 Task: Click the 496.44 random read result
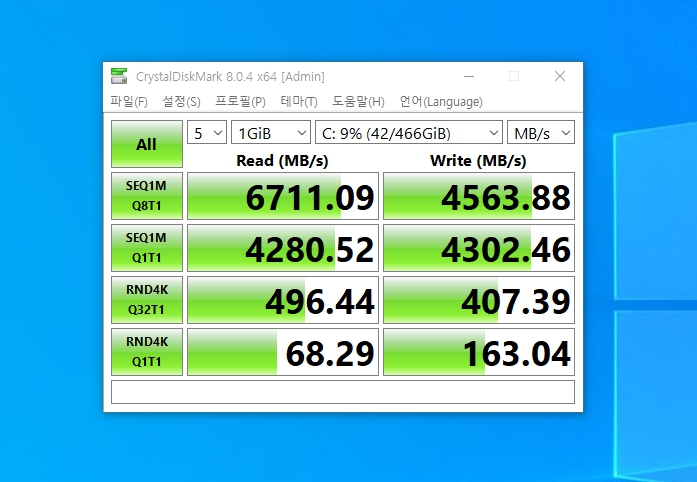pyautogui.click(x=283, y=300)
